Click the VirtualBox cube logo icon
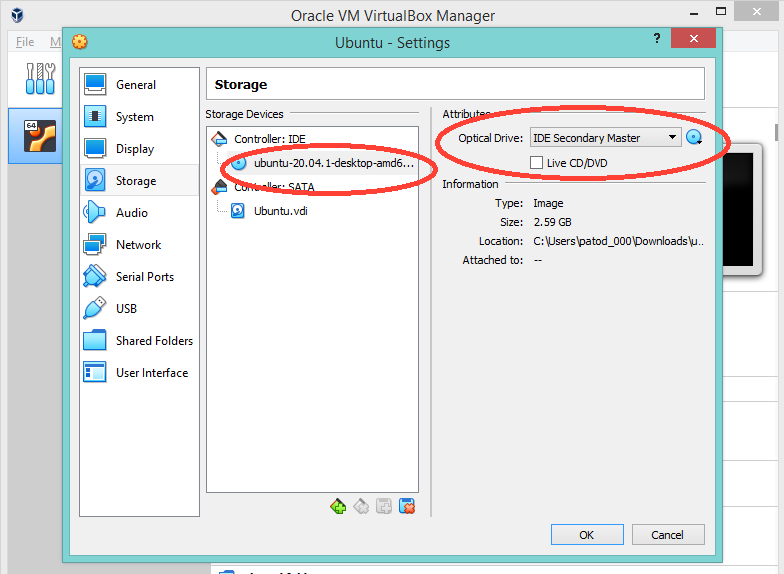Screen dimensions: 784x574 18,15
